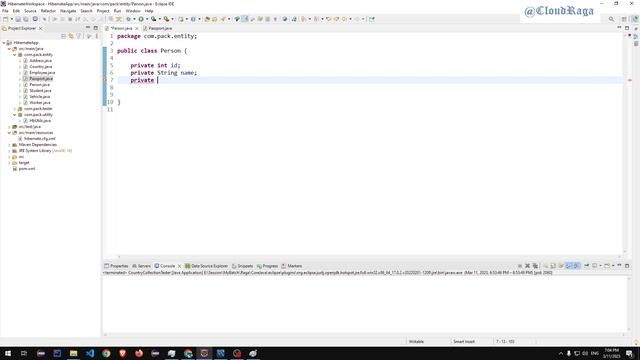This screenshot has height=360, width=640.
Task: Open the New file dropdown arrow
Action: [11, 19]
